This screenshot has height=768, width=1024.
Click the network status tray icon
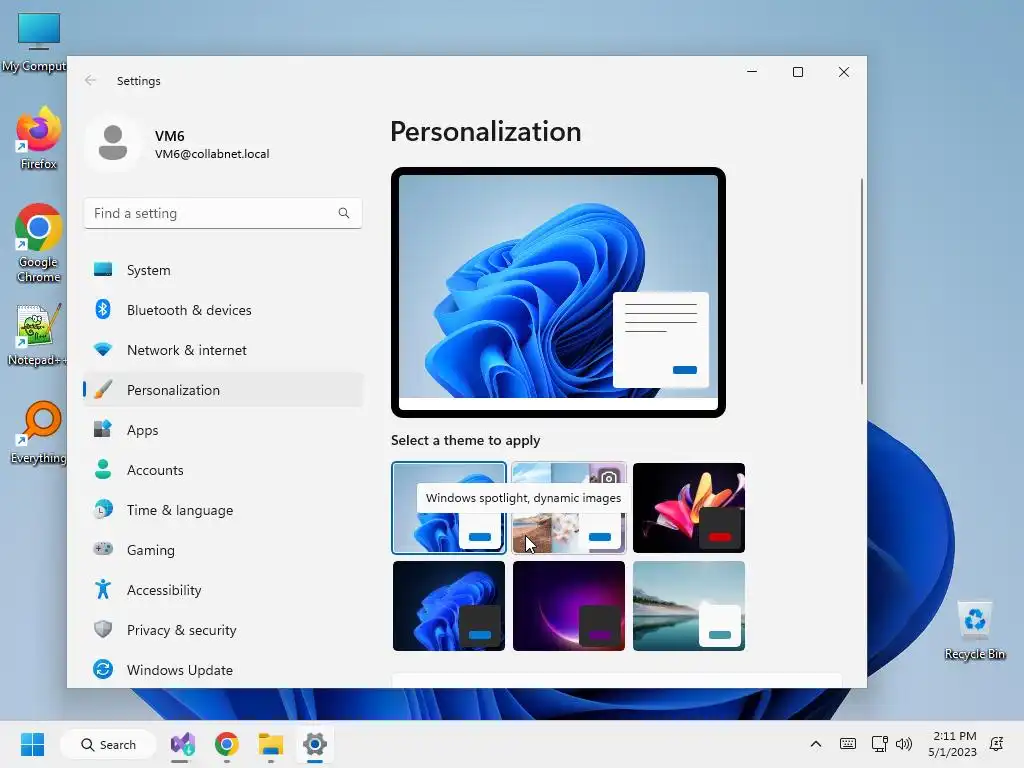click(879, 744)
